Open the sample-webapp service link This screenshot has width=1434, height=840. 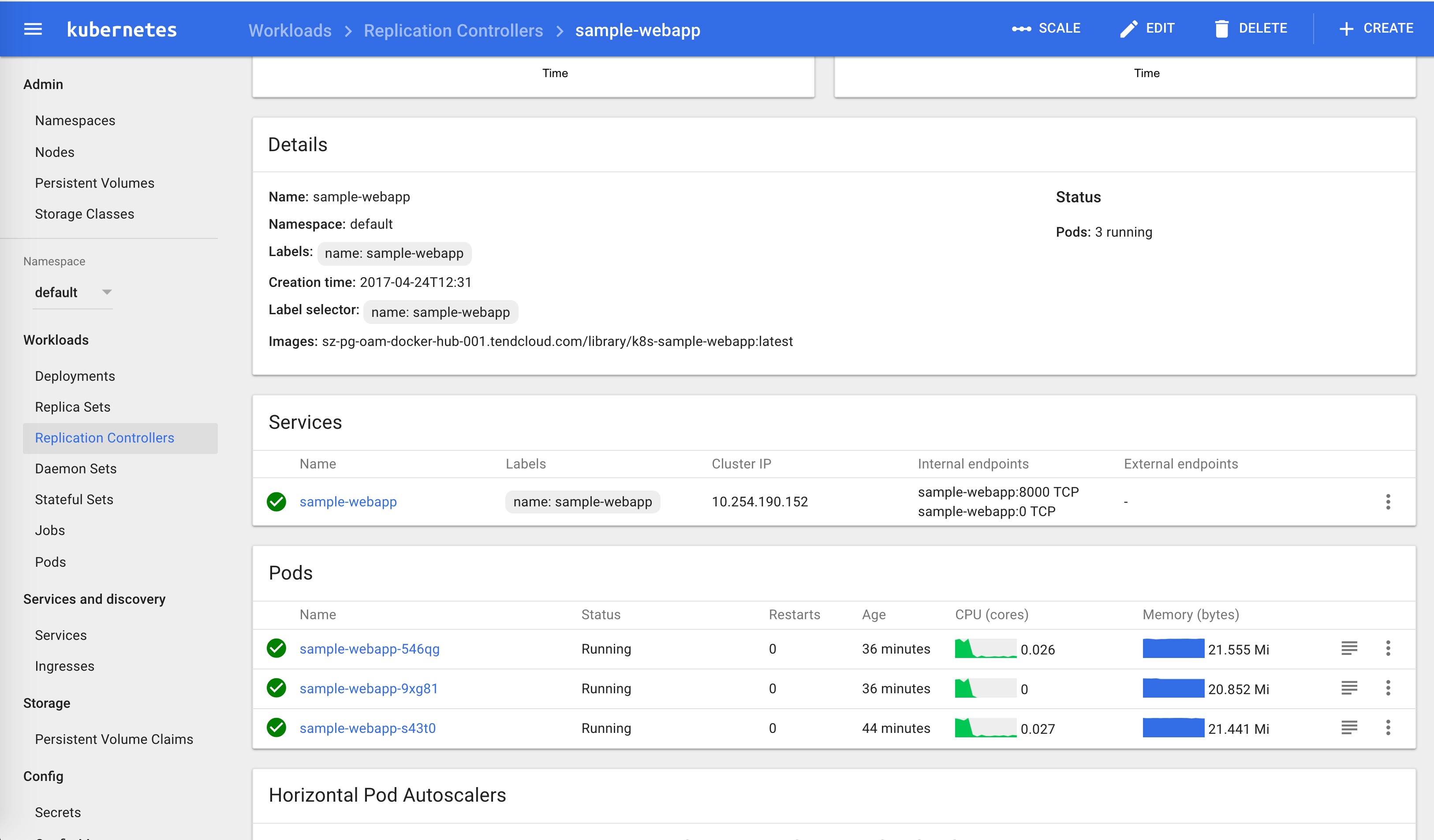(347, 502)
